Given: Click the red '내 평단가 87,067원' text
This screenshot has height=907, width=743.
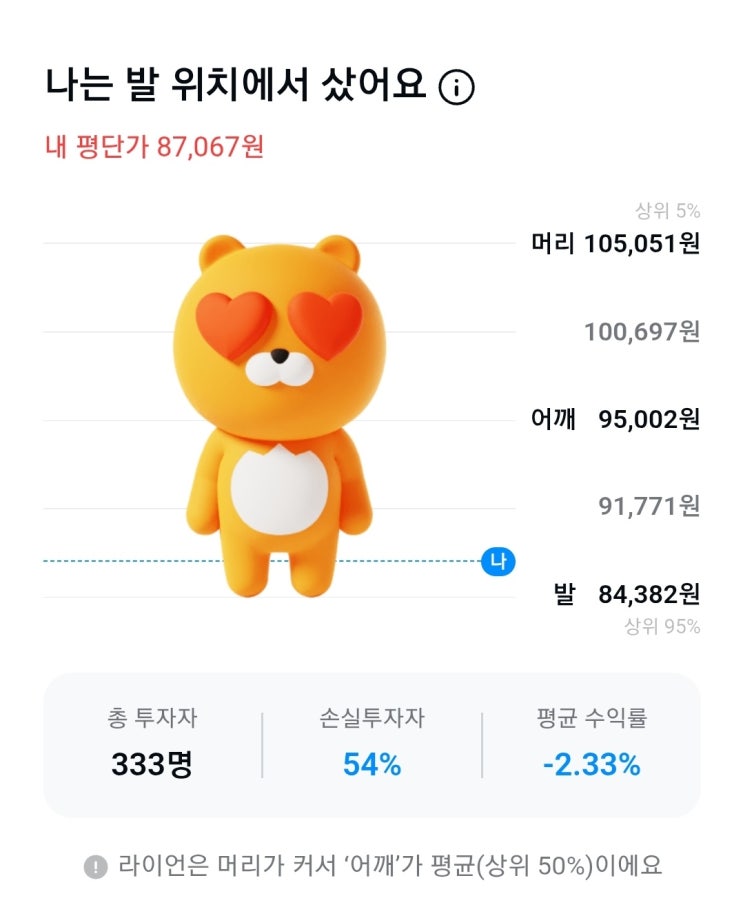Looking at the screenshot, I should pos(154,147).
